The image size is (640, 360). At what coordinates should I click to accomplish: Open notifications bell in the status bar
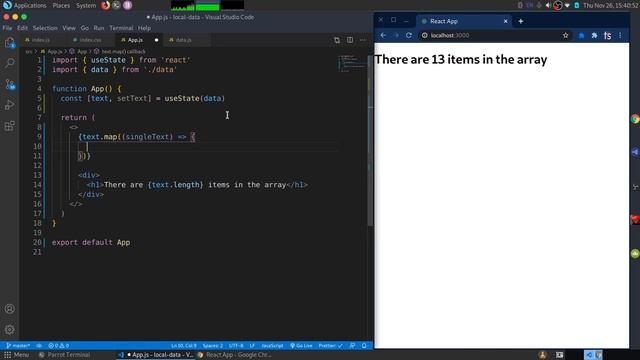click(364, 346)
